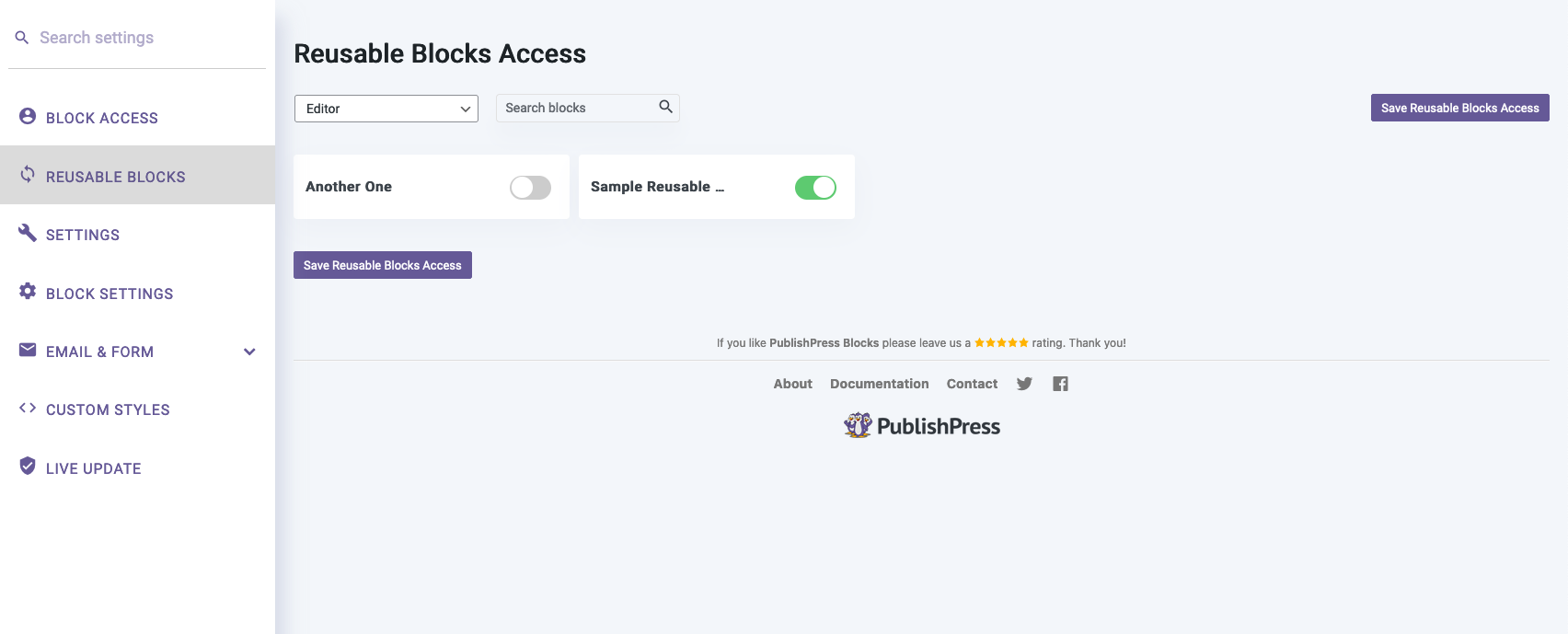Viewport: 1568px width, 634px height.
Task: Click the five-star rating stars
Action: (x=1004, y=341)
